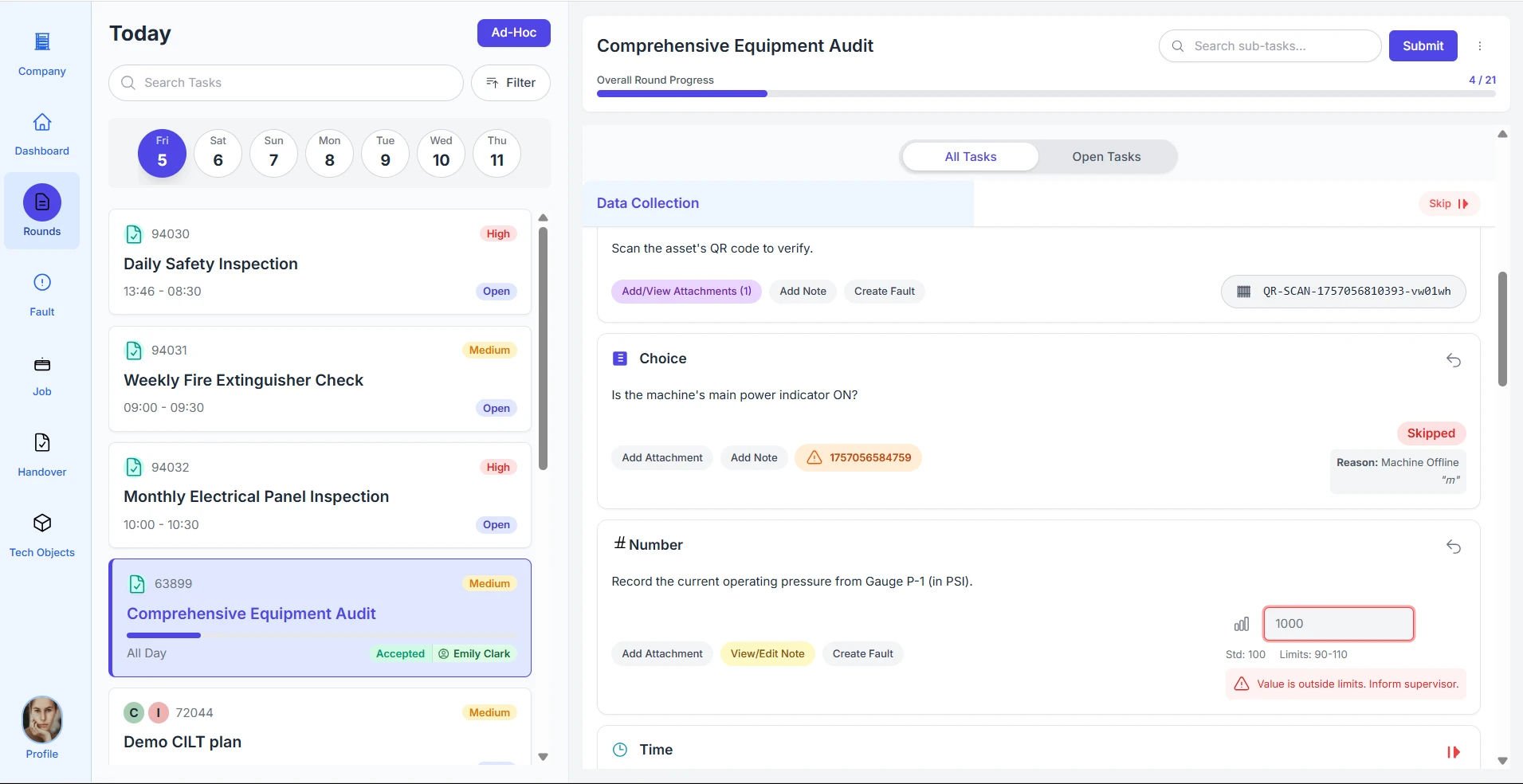The height and width of the screenshot is (784, 1523).
Task: Click the Overall Round Progress bar
Action: coord(1045,94)
